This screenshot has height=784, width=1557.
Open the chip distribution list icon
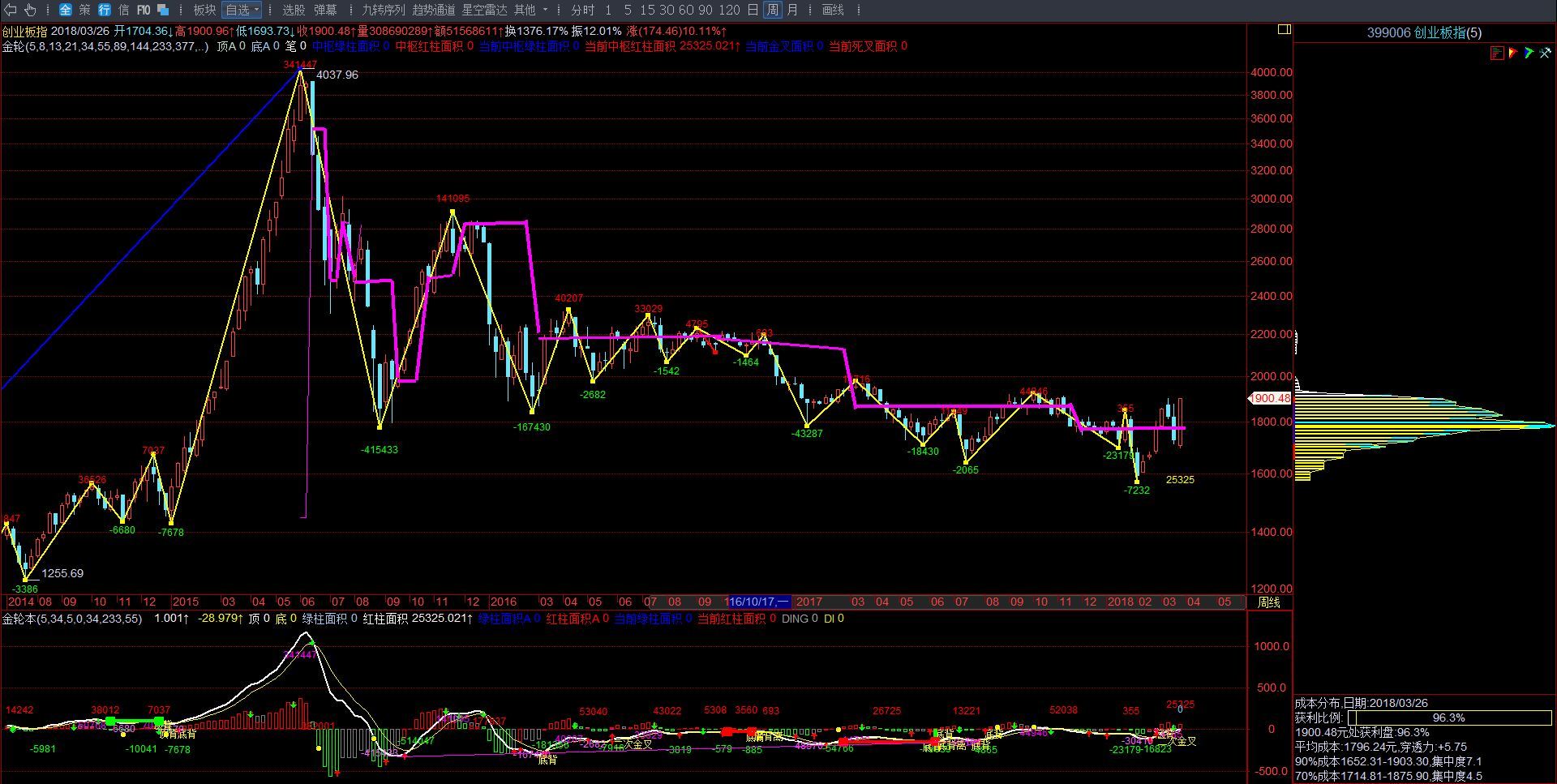point(1497,54)
